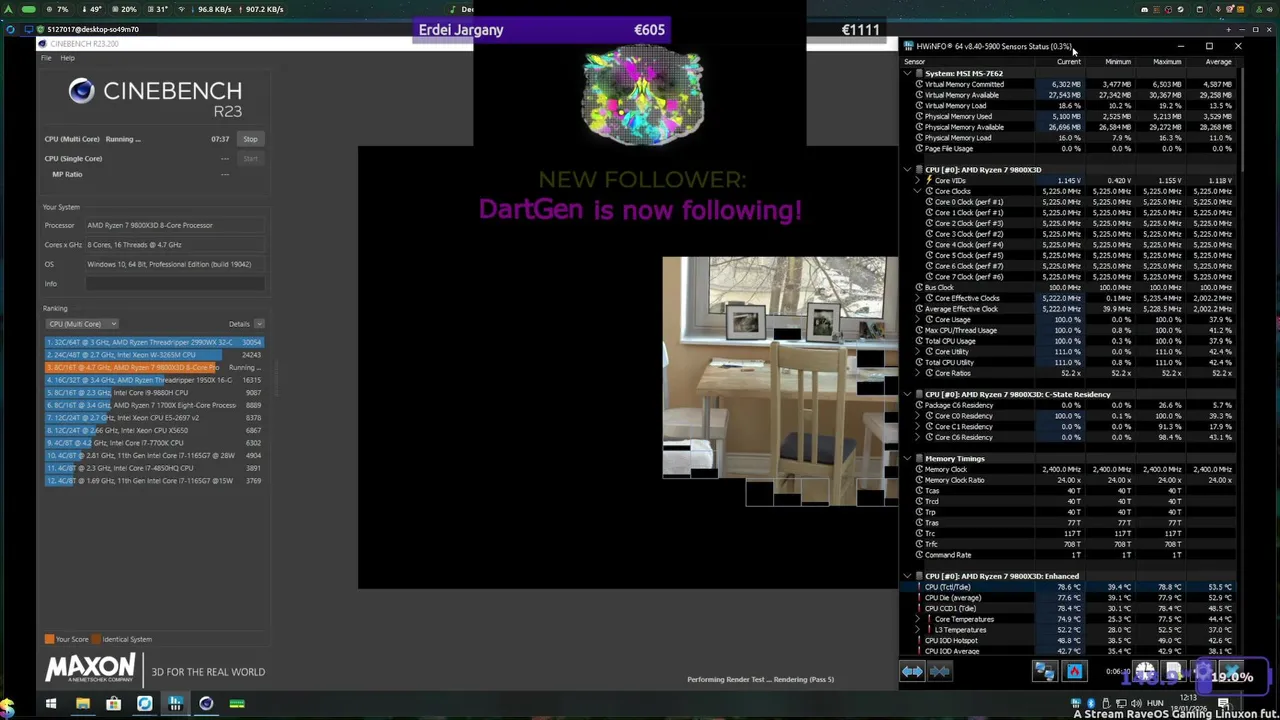Select ranking row AMD Ryzen Threadripper 2990WX
This screenshot has width=1280, height=720.
click(x=154, y=342)
